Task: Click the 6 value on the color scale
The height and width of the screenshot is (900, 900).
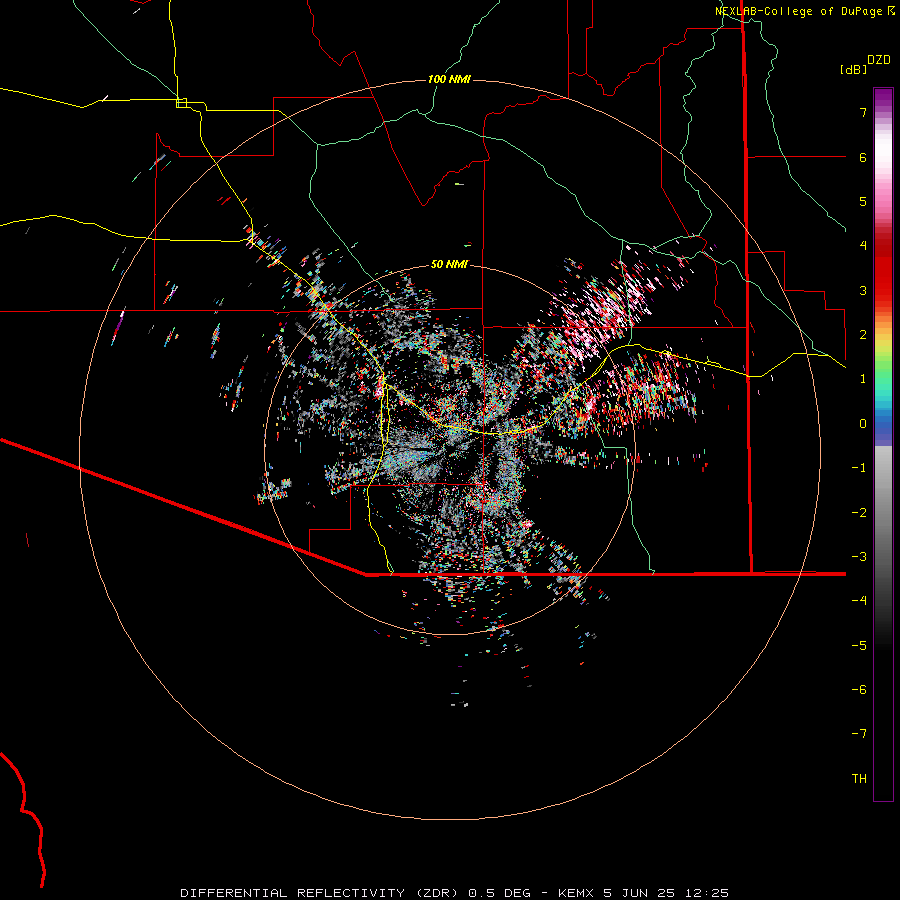Action: tap(863, 157)
